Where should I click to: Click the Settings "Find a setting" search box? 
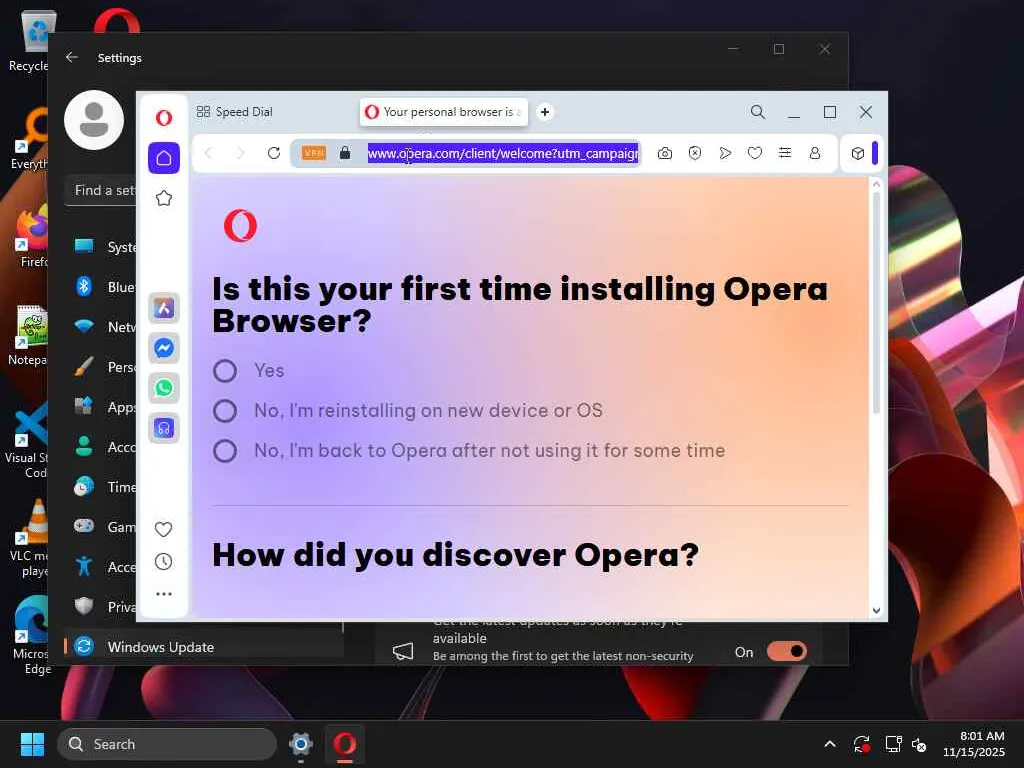point(101,191)
